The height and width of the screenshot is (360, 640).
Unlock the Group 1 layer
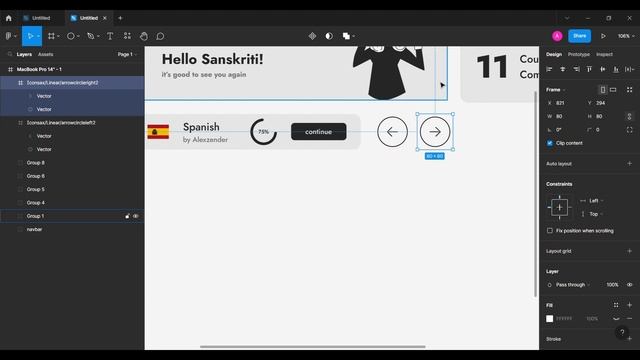coord(127,216)
